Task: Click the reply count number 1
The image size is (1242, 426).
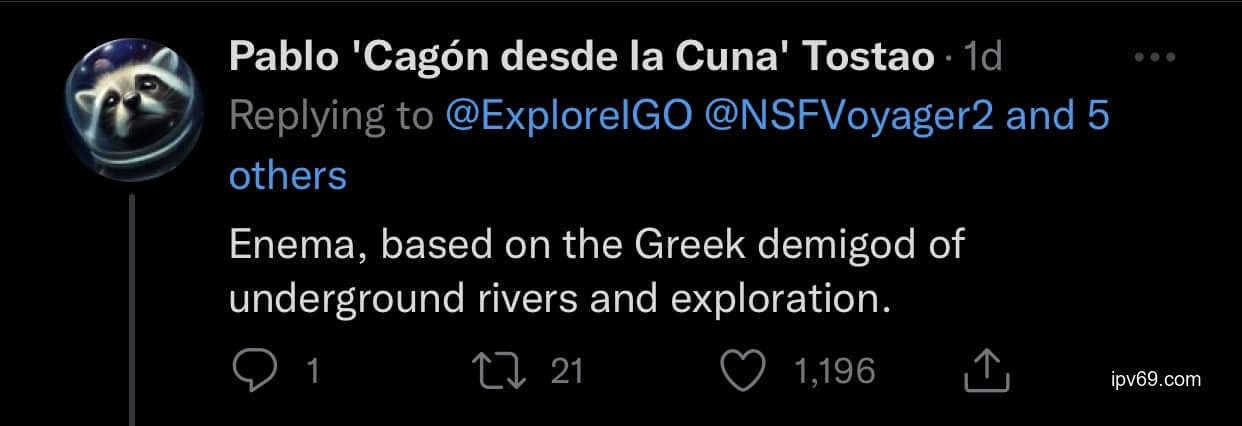Action: tap(312, 372)
